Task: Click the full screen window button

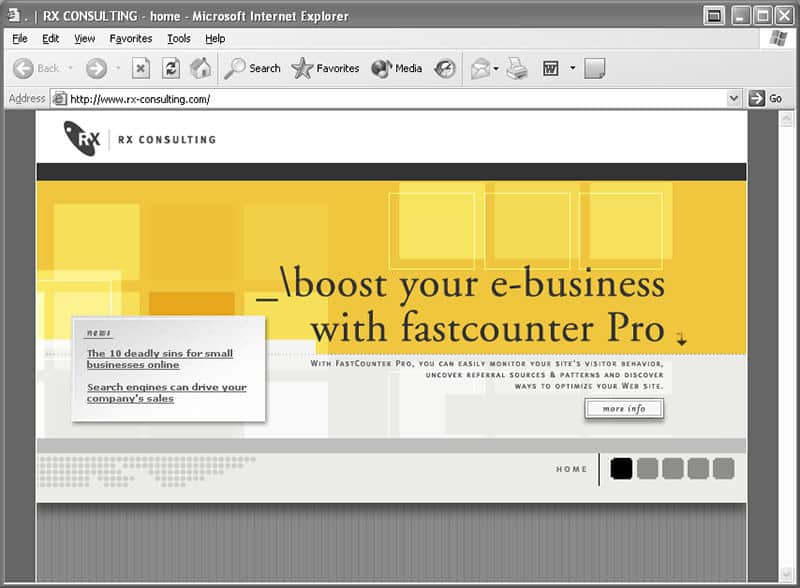Action: [x=714, y=16]
